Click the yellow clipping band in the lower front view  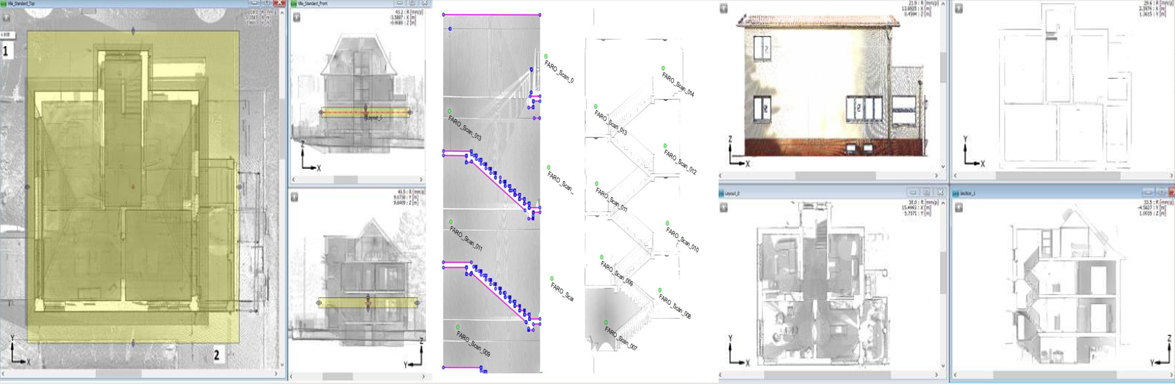[367, 303]
